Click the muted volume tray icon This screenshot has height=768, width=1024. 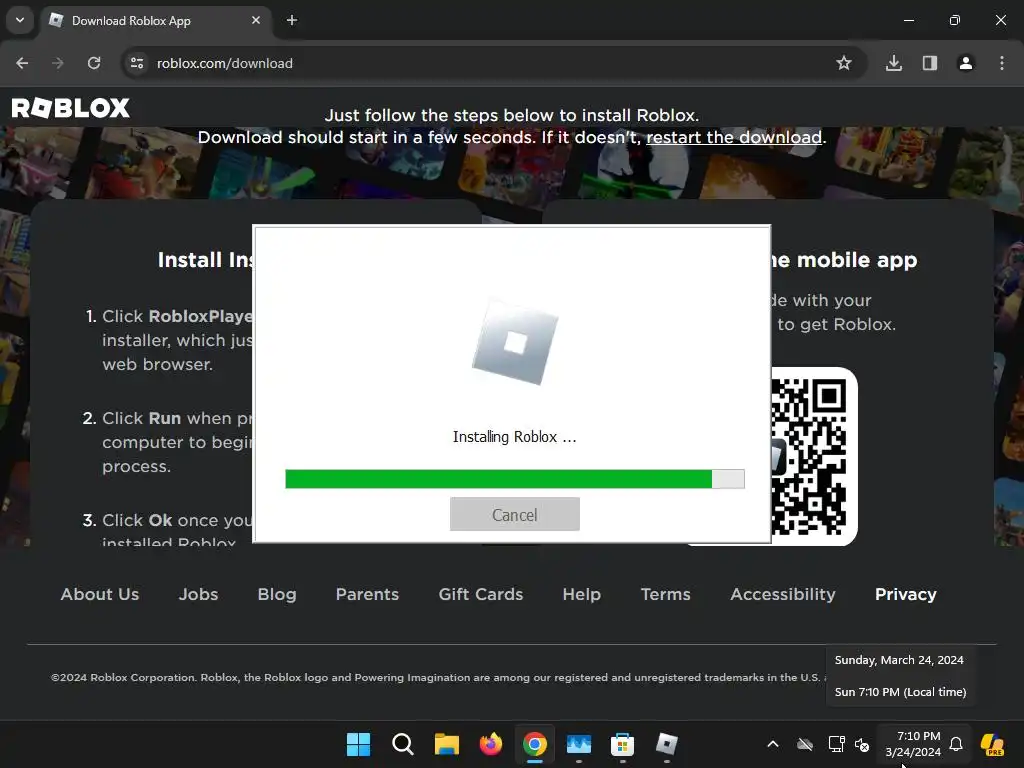pos(862,744)
